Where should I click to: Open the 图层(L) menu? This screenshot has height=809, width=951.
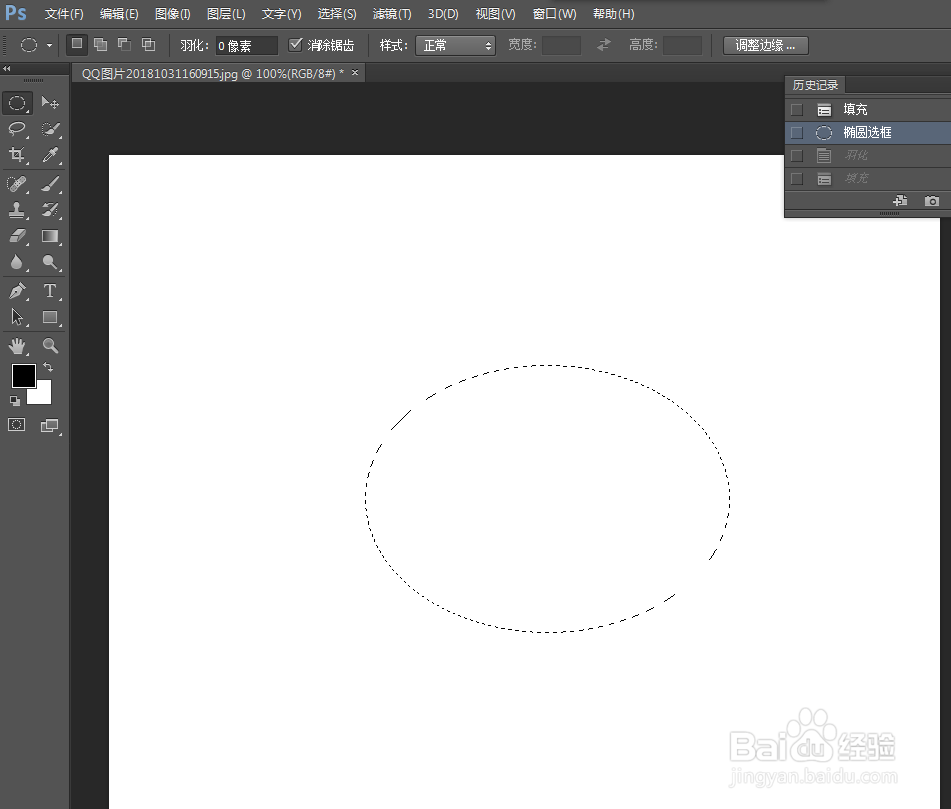click(226, 14)
